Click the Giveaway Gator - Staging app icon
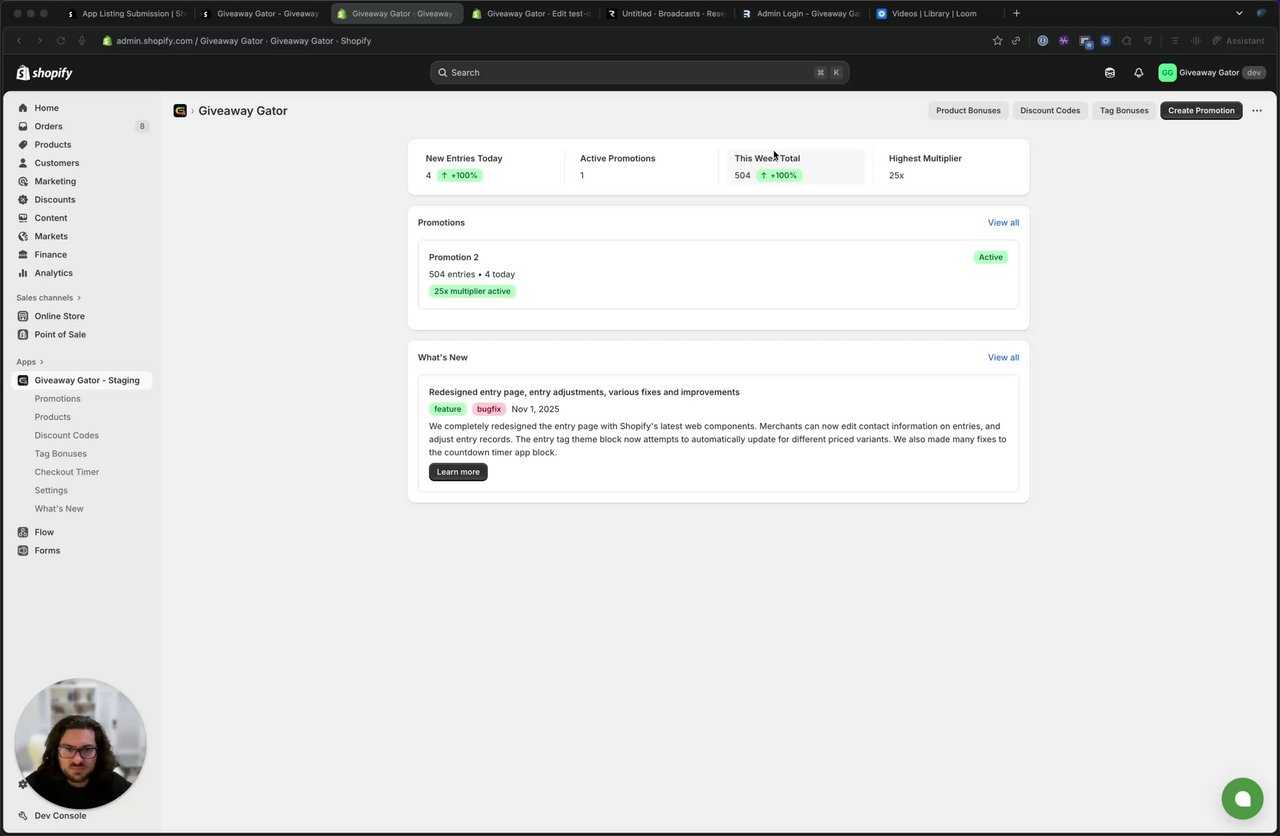Screen dimensions: 1280x836 (23, 380)
